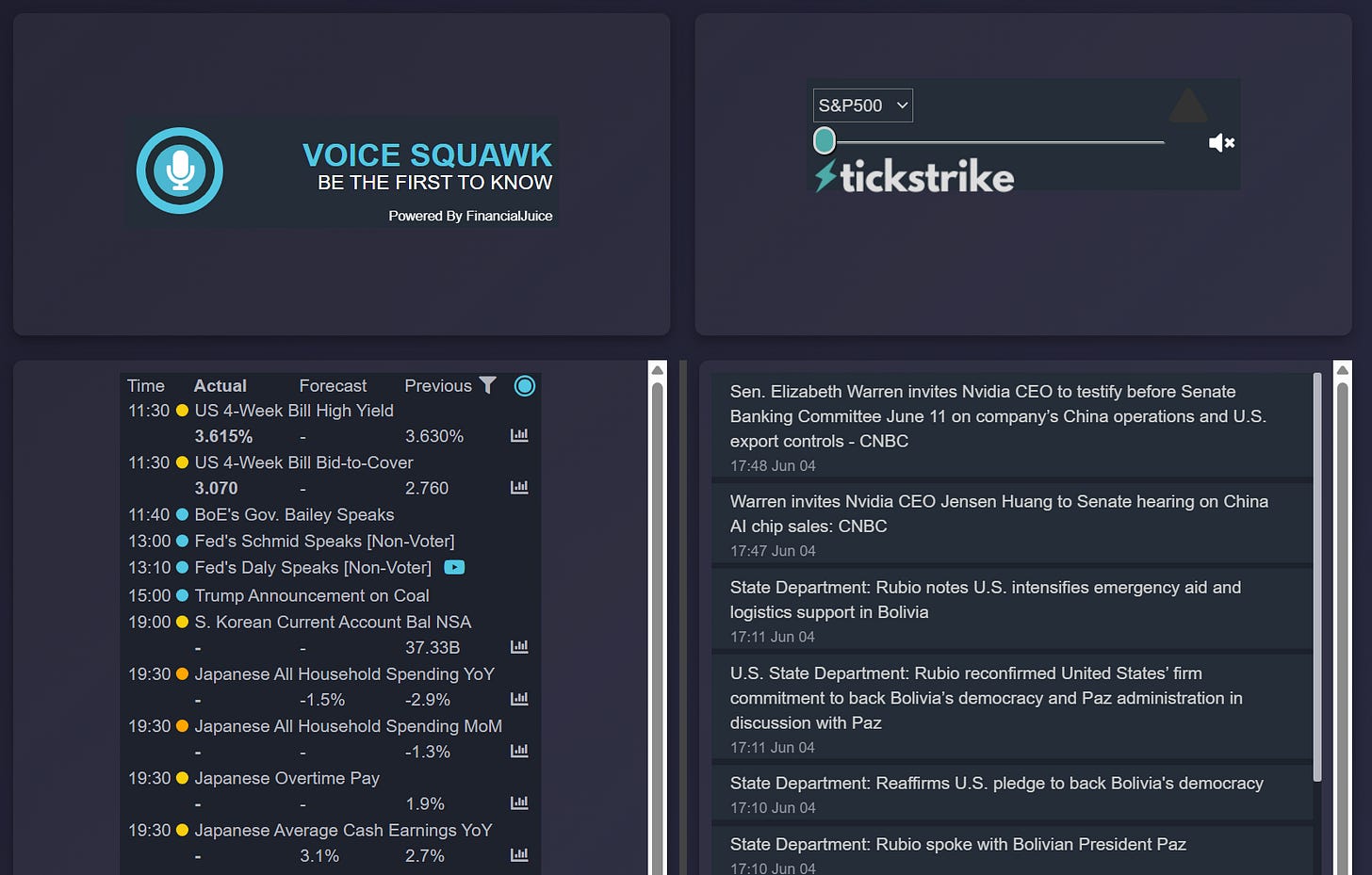Open the S&P500 index dropdown

[x=862, y=105]
